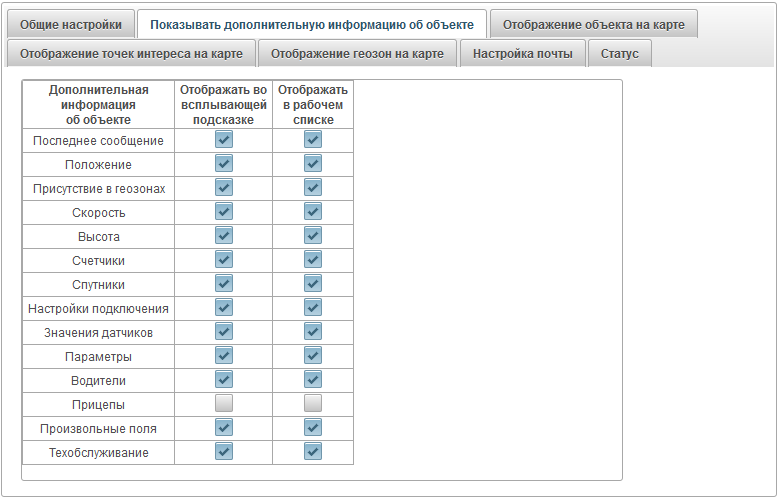This screenshot has width=777, height=497.
Task: Toggle Техобслуживание work list checkbox
Action: point(313,452)
